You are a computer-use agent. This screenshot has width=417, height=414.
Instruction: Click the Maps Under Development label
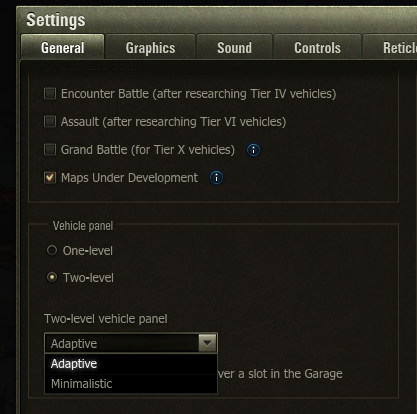click(x=129, y=178)
